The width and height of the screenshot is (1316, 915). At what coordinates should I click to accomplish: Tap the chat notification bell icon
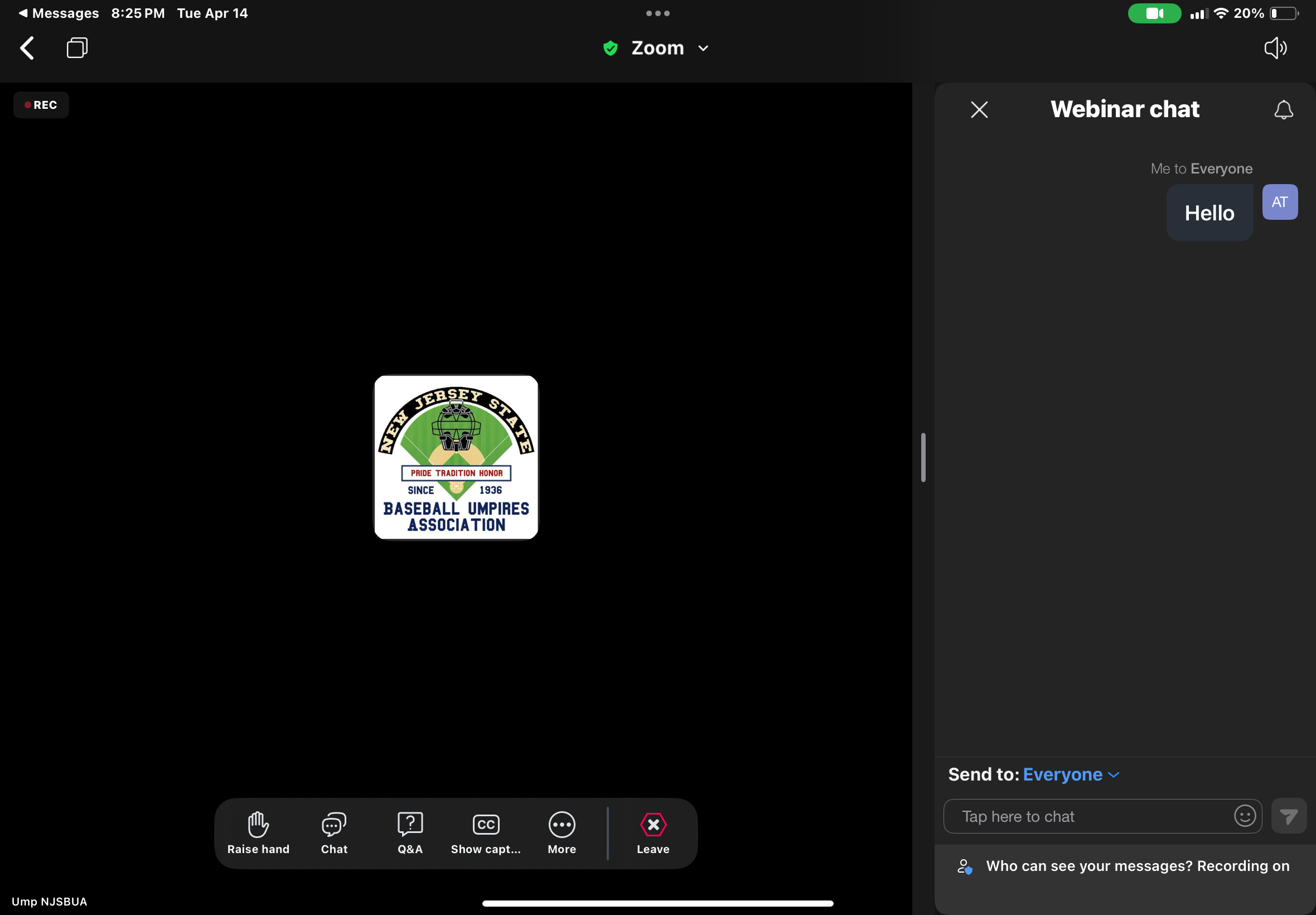point(1283,109)
